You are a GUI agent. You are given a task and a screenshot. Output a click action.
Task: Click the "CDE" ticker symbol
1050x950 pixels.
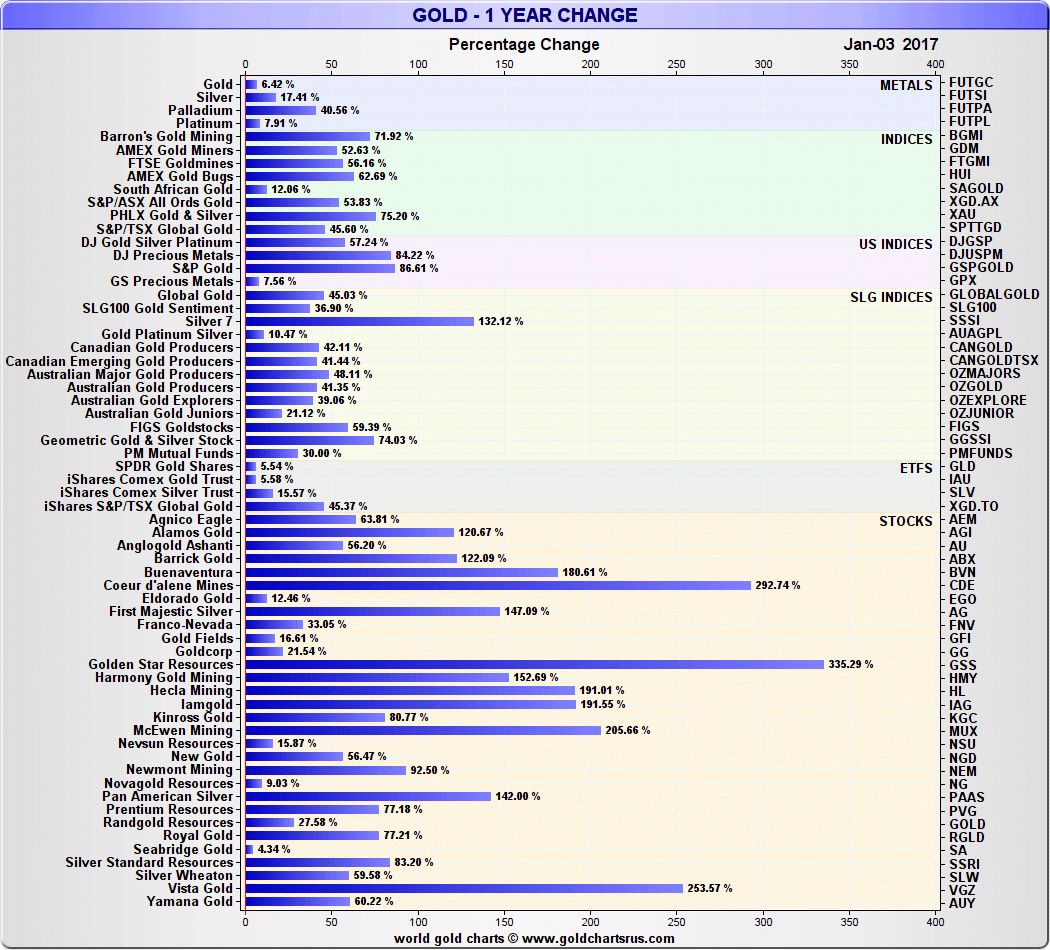(962, 585)
